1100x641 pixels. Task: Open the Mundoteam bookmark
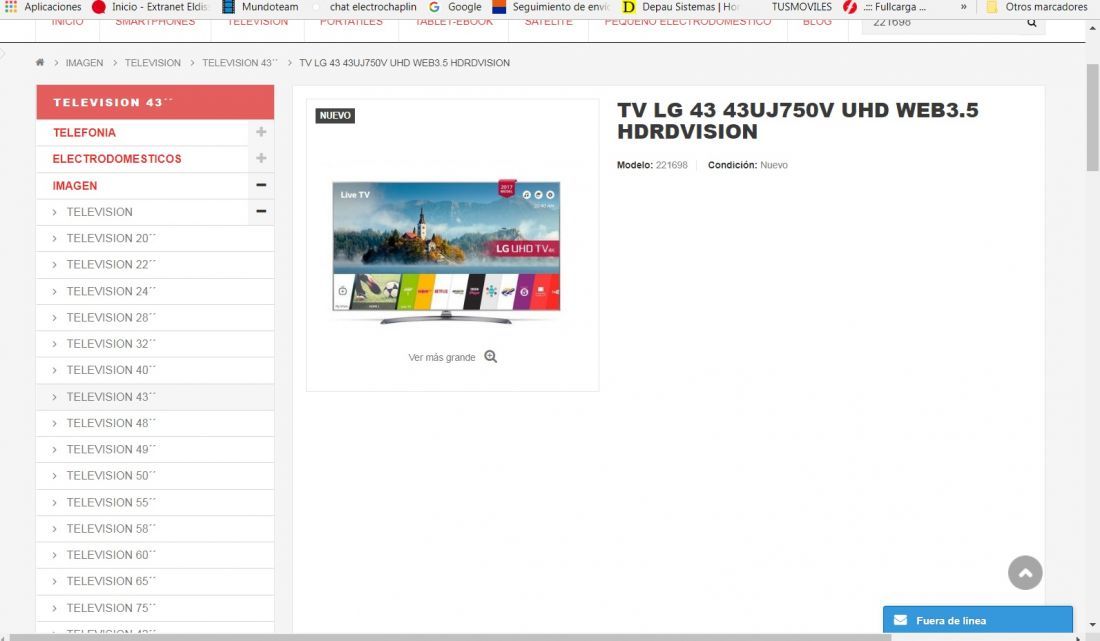click(260, 7)
